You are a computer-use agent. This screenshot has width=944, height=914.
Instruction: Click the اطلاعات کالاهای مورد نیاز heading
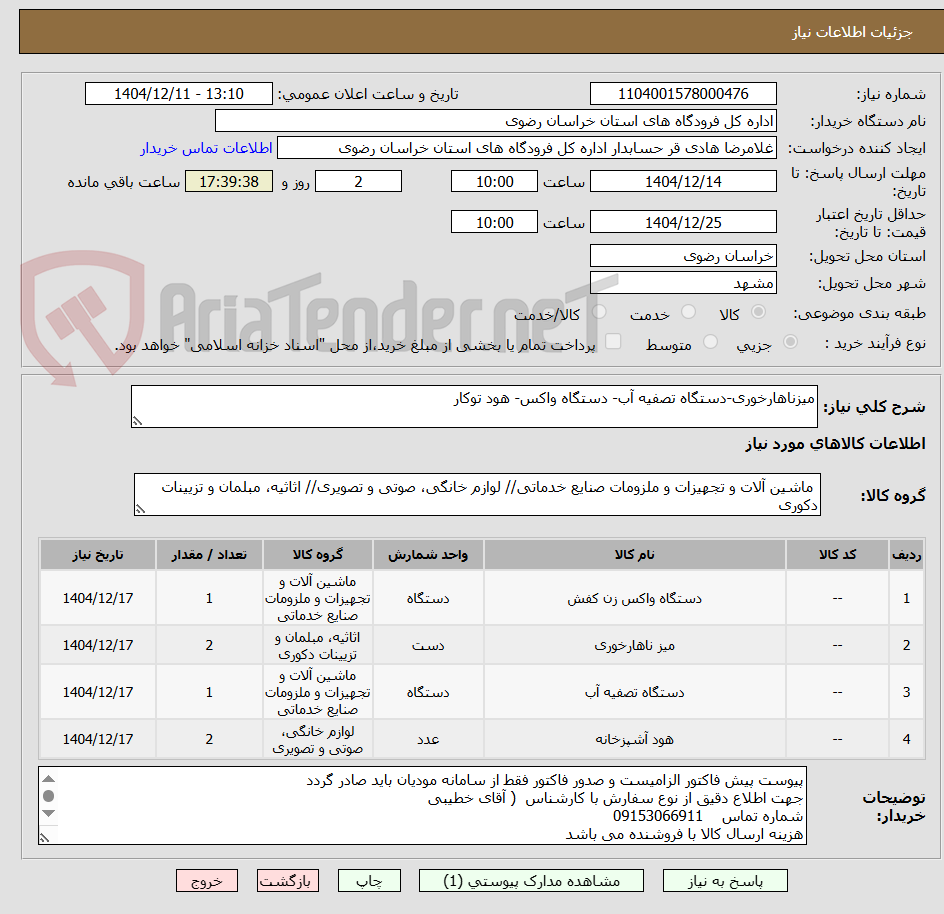(835, 444)
